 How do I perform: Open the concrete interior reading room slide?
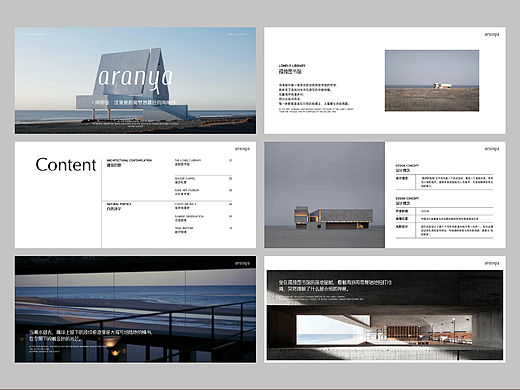385,309
